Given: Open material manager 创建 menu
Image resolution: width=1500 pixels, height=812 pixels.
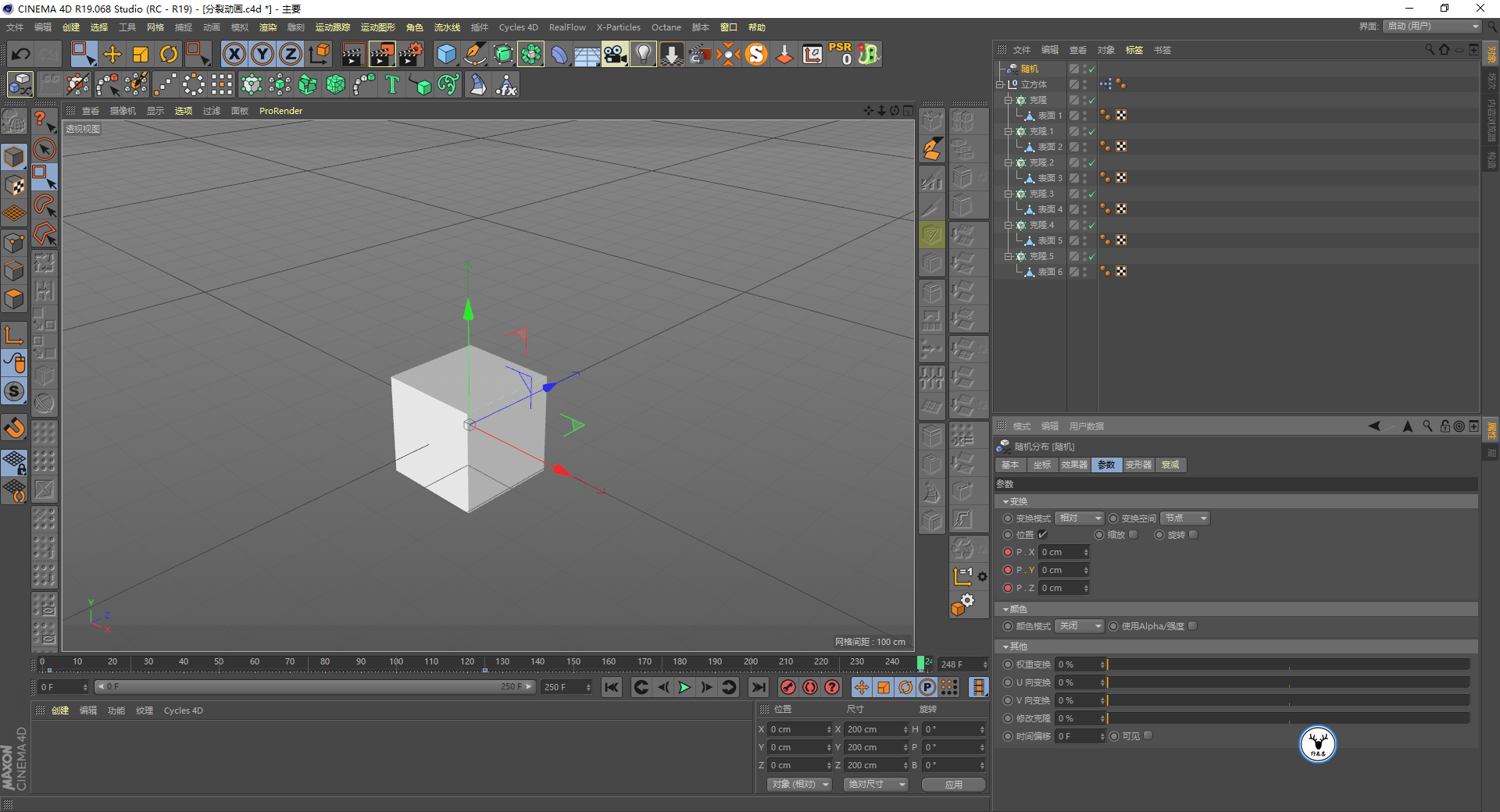Looking at the screenshot, I should coord(60,710).
